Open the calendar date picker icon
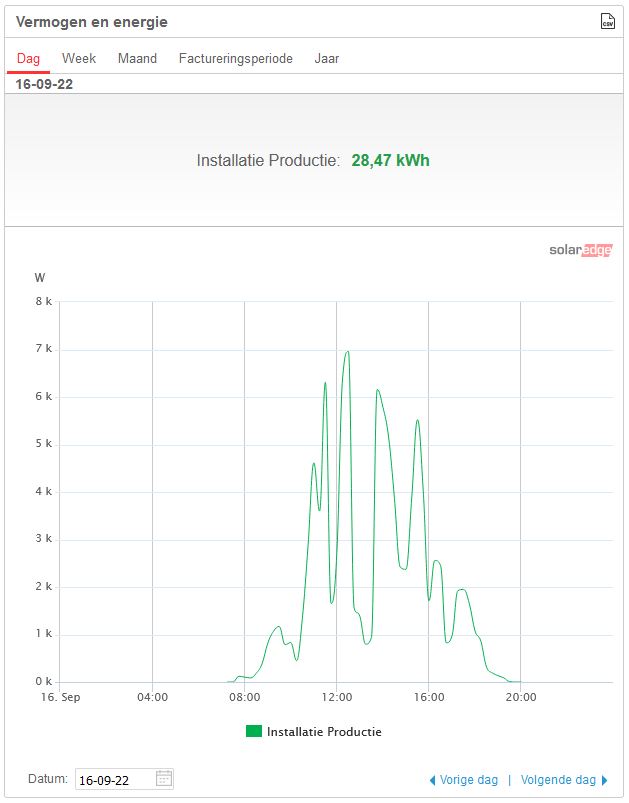The image size is (629, 803). [164, 779]
